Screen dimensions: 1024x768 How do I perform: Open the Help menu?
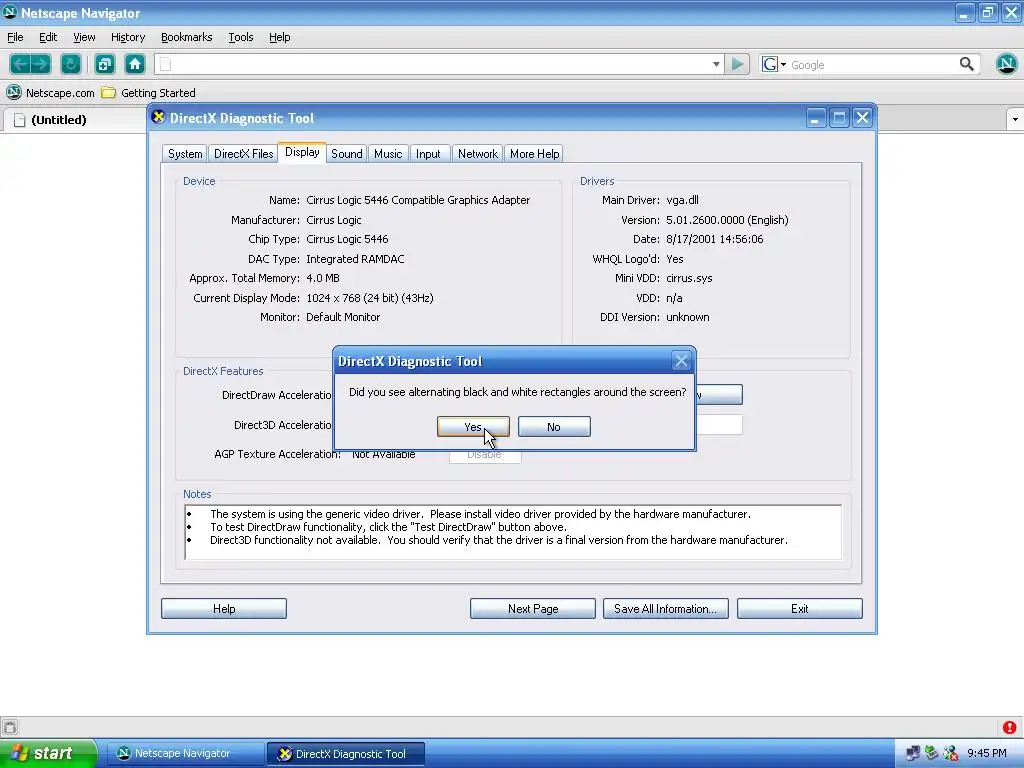point(280,37)
